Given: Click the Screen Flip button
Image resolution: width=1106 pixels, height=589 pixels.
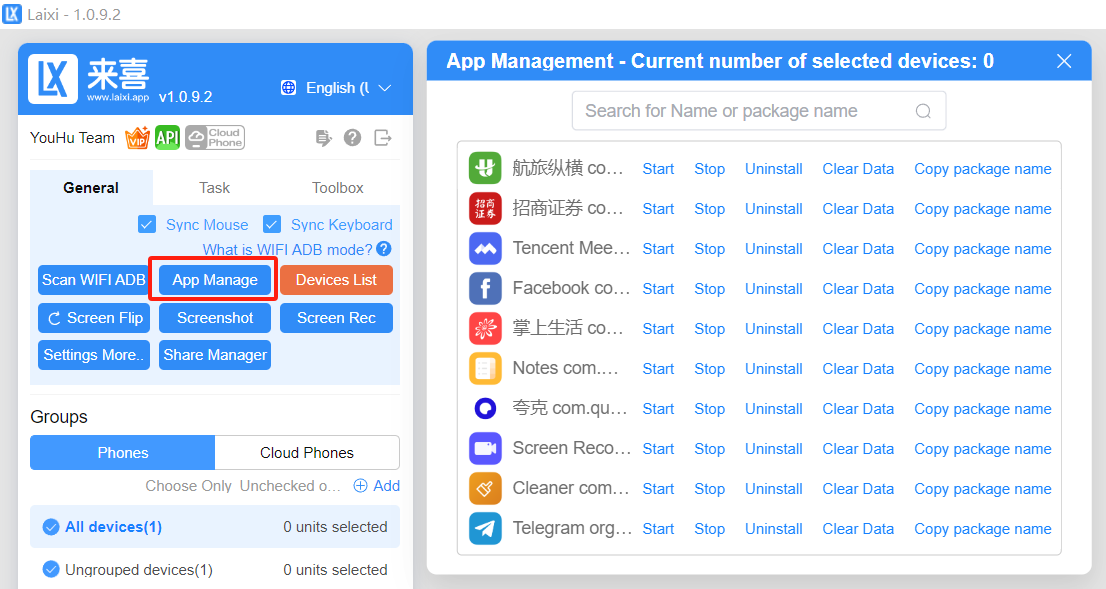Looking at the screenshot, I should click(x=94, y=318).
